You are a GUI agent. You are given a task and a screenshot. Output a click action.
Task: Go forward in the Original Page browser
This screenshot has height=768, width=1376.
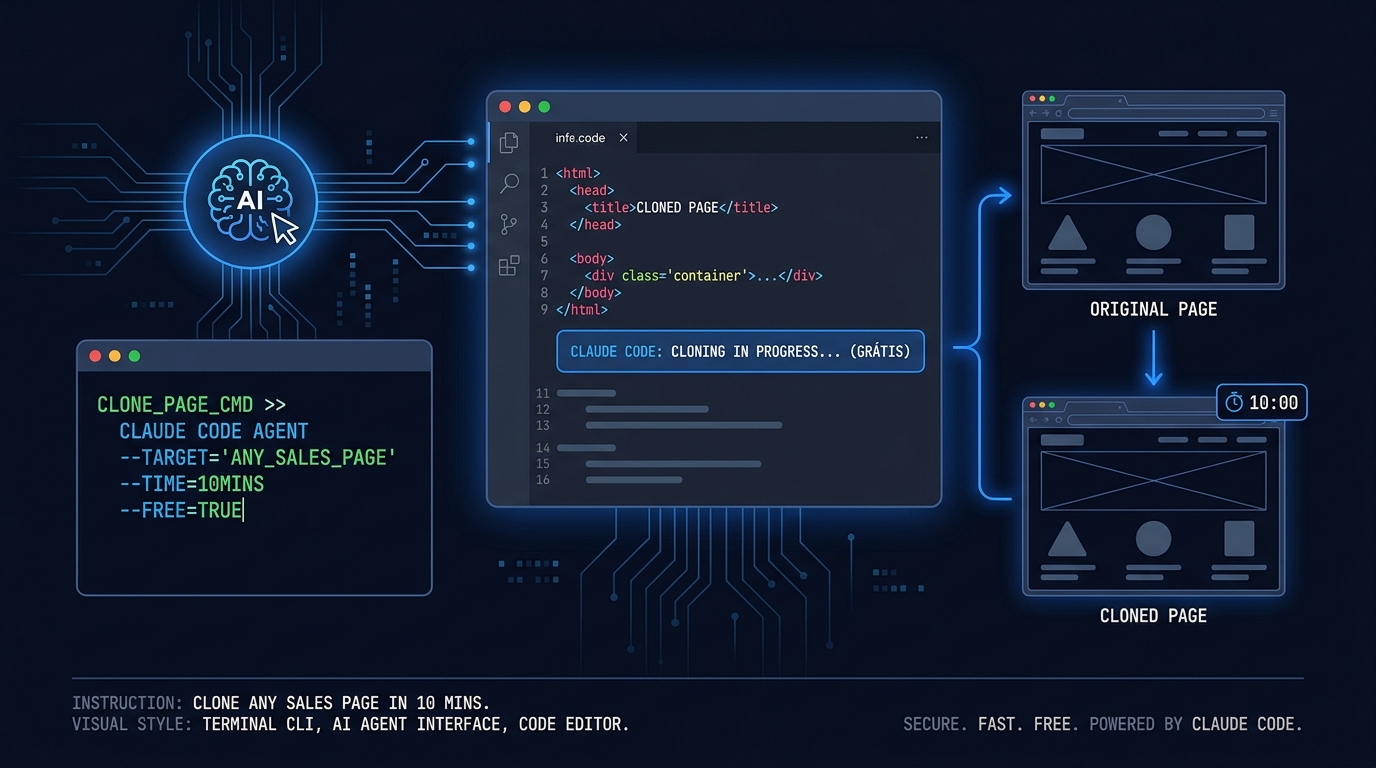1046,114
